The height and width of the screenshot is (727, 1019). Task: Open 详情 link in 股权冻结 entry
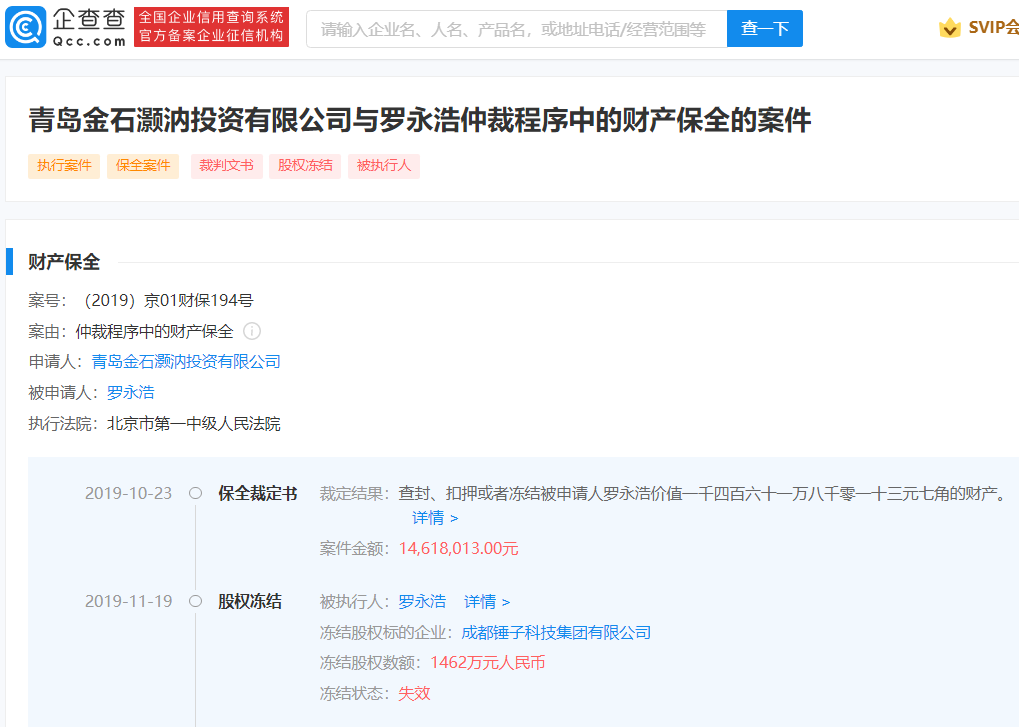pos(487,602)
